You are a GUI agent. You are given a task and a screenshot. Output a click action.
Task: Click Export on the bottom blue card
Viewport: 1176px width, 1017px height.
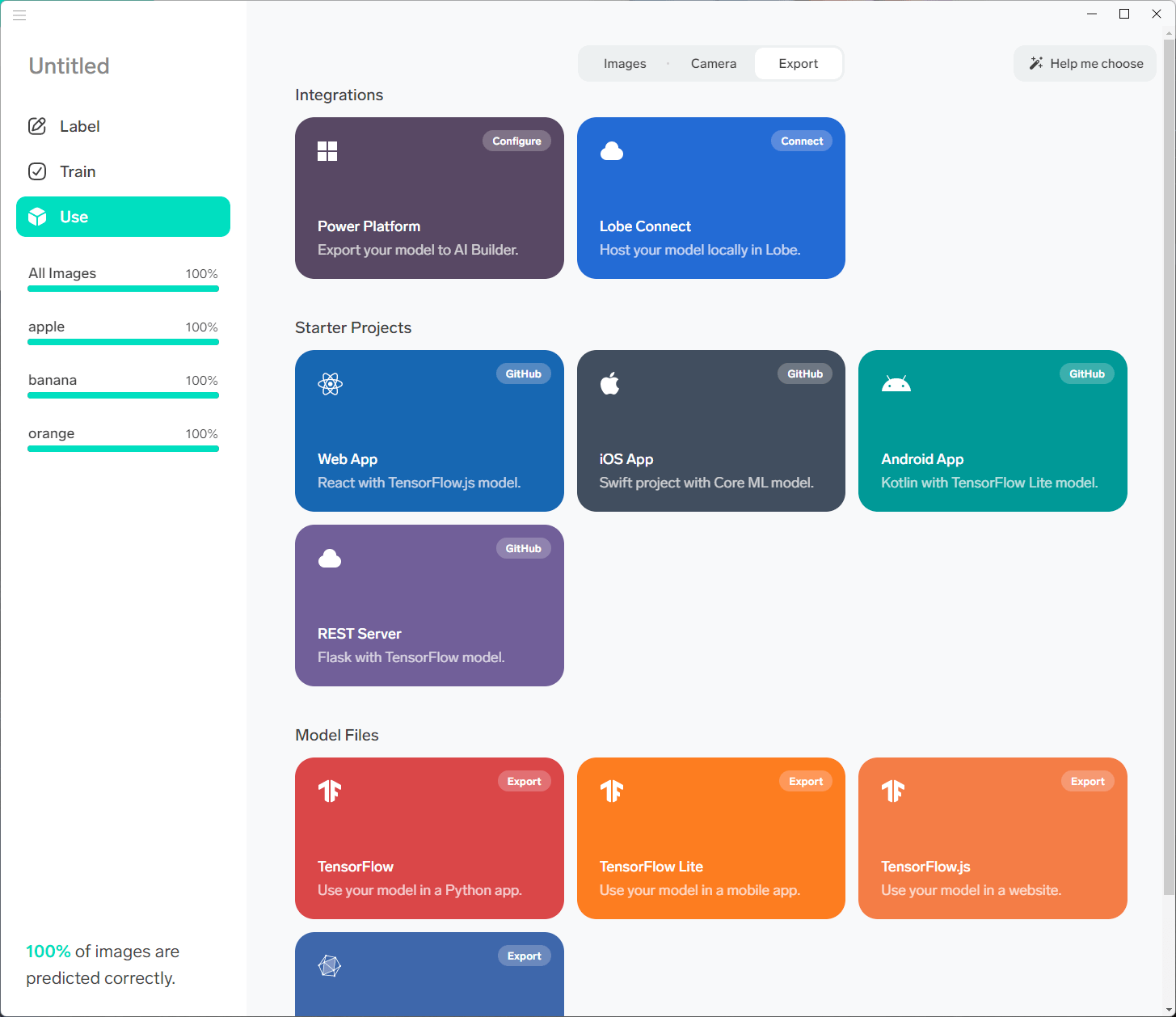tap(525, 956)
